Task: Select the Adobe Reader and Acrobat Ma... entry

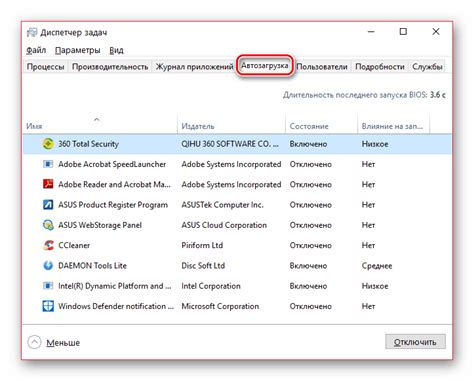Action: coord(114,184)
